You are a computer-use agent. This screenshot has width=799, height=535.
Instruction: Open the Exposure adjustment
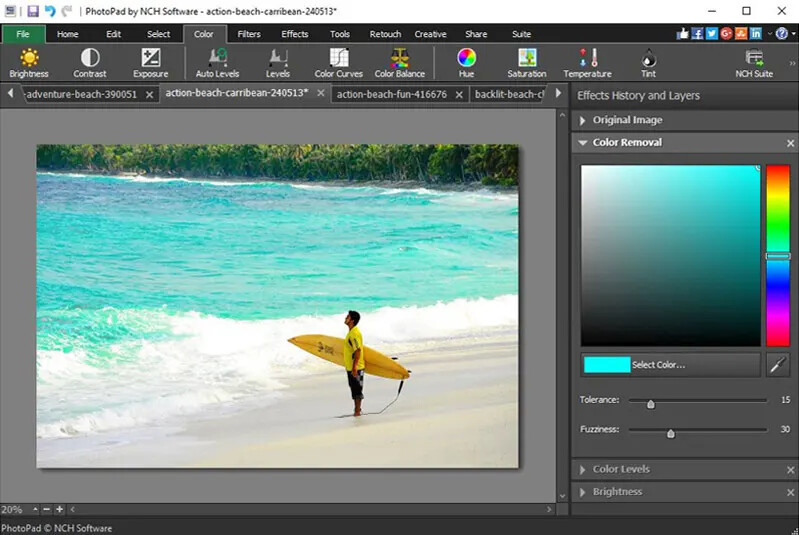(150, 59)
